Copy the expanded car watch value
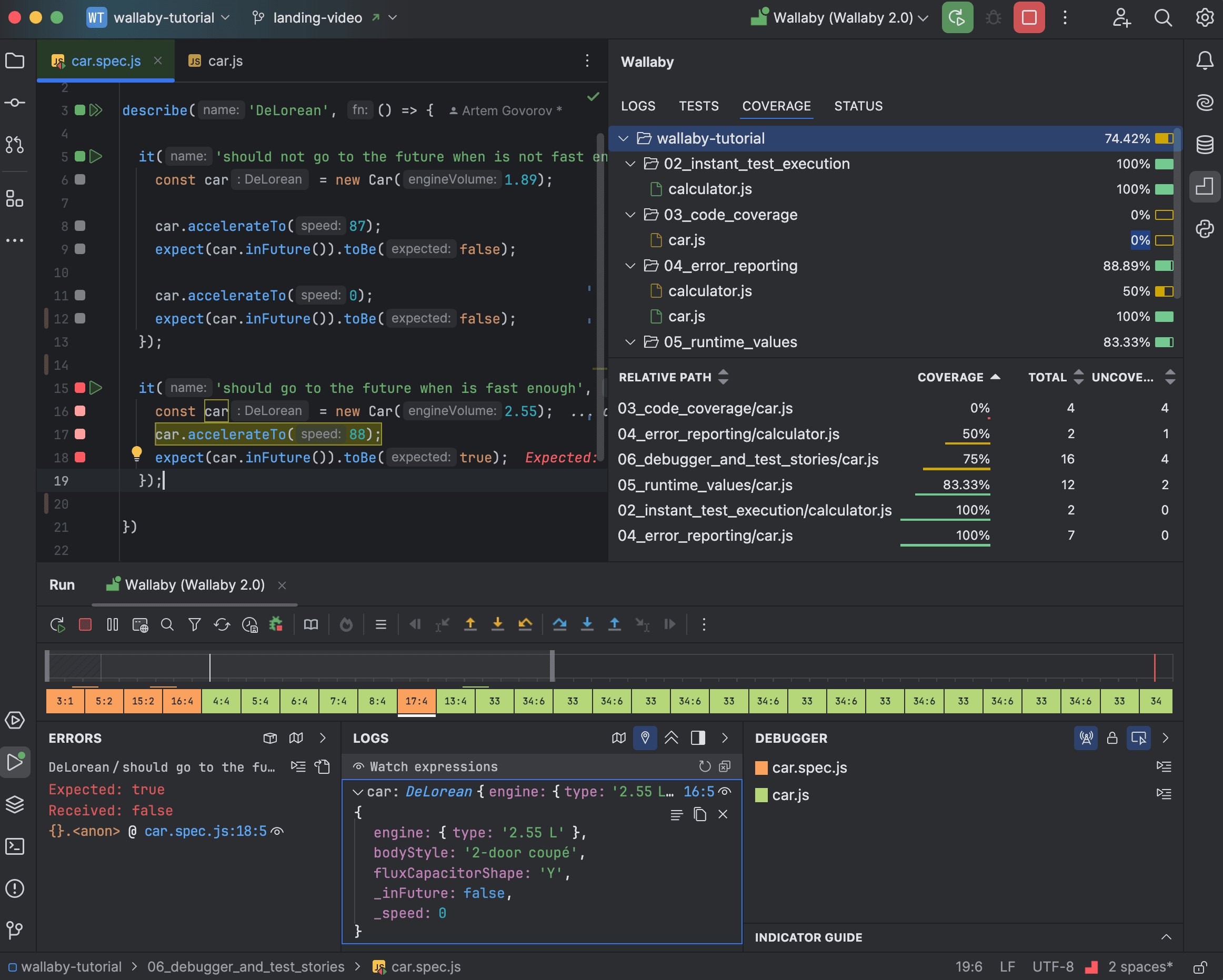Image resolution: width=1223 pixels, height=980 pixels. click(x=700, y=814)
